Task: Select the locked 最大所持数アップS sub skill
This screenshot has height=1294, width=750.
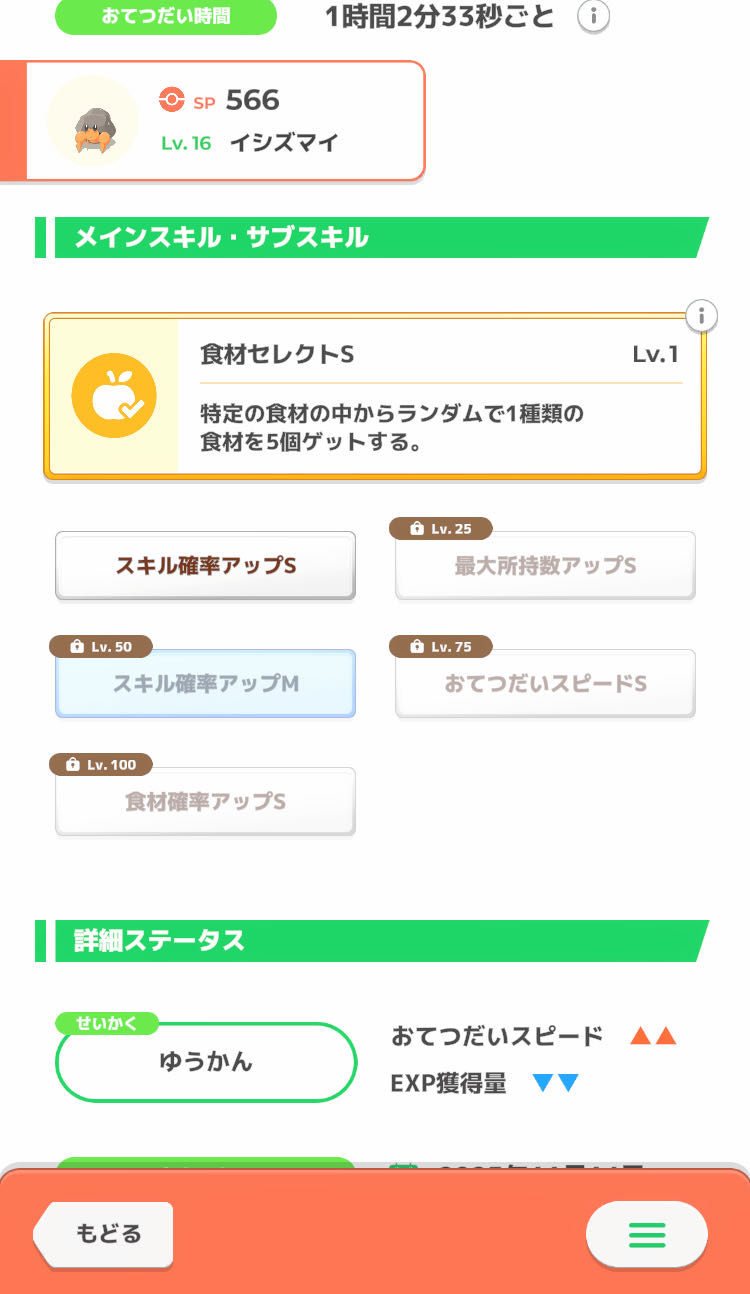Action: point(545,566)
